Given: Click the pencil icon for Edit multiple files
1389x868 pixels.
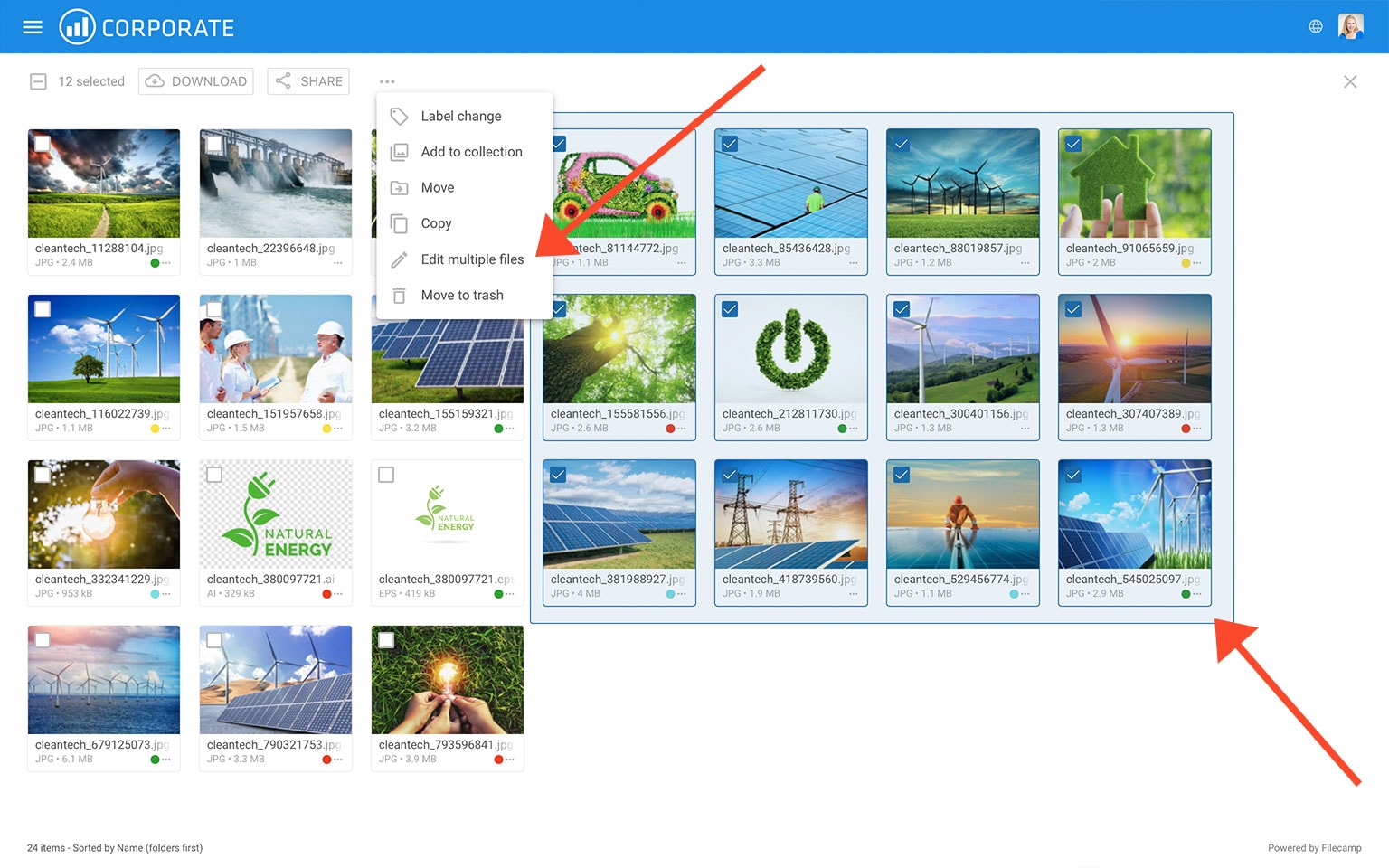Looking at the screenshot, I should coord(399,260).
